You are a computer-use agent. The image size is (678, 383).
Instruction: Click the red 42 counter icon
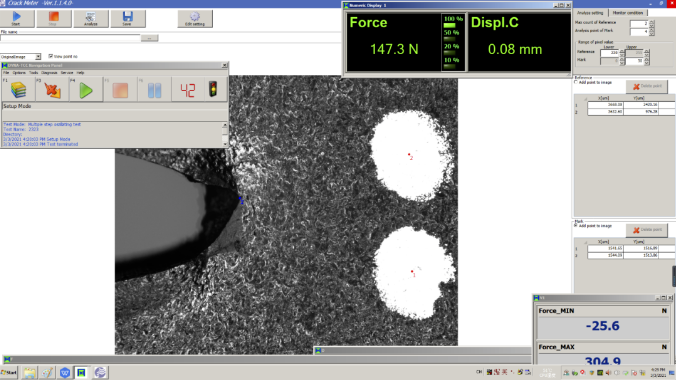[188, 90]
